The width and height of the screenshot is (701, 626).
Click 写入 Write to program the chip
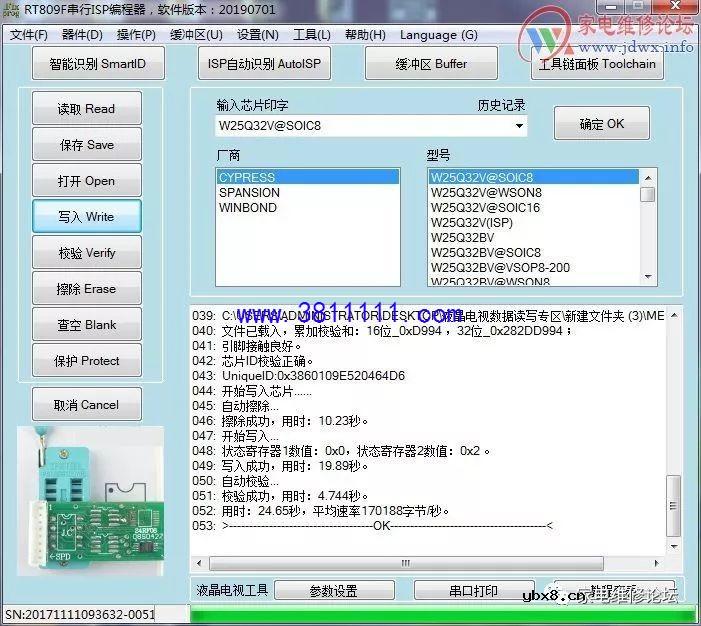pos(86,217)
